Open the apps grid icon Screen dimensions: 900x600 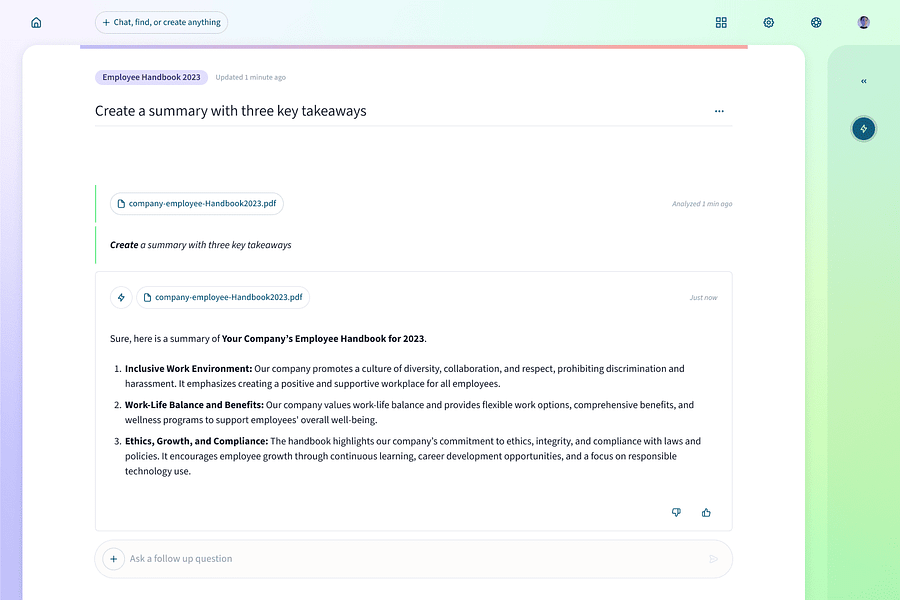point(721,21)
